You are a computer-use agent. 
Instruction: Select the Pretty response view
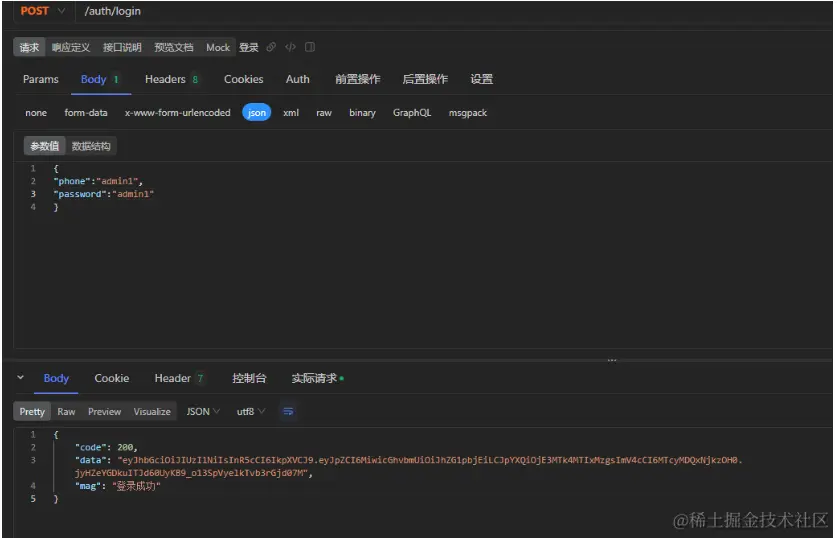pos(32,412)
